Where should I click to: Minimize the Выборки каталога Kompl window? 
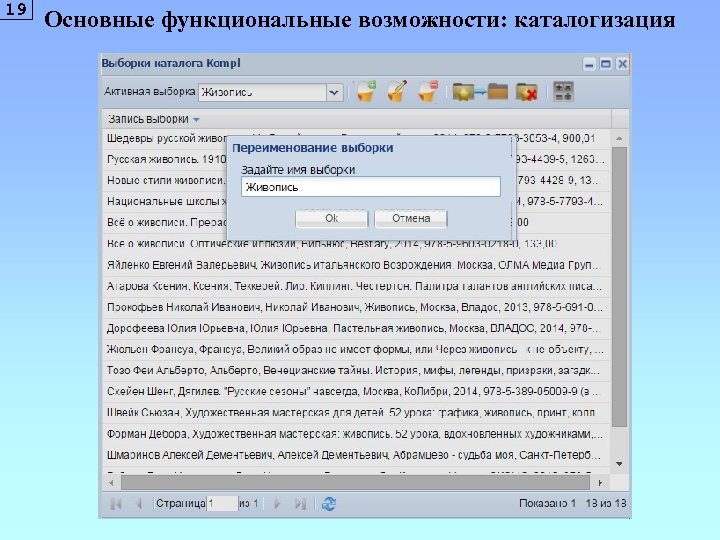(x=589, y=64)
